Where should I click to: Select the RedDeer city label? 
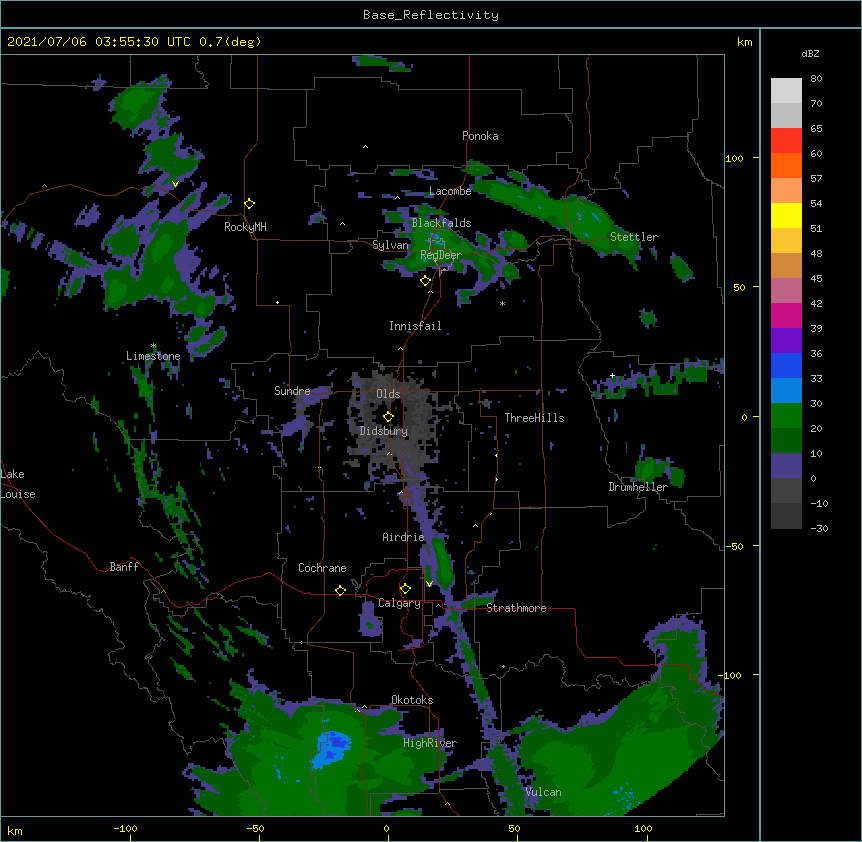click(x=441, y=255)
